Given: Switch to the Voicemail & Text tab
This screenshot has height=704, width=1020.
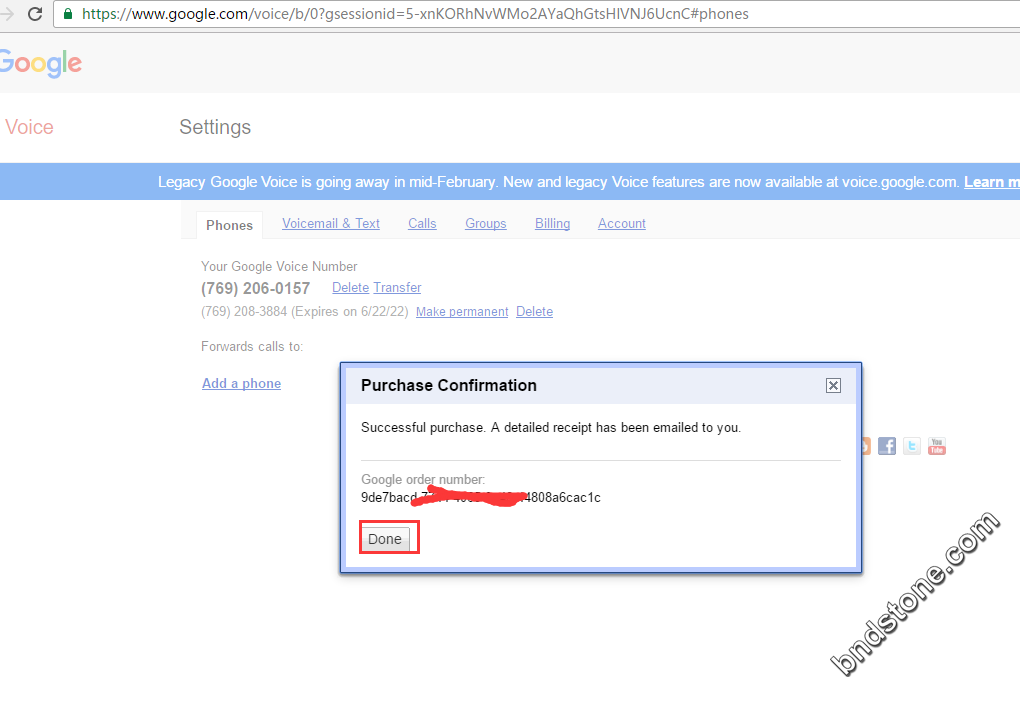Looking at the screenshot, I should click(x=330, y=223).
